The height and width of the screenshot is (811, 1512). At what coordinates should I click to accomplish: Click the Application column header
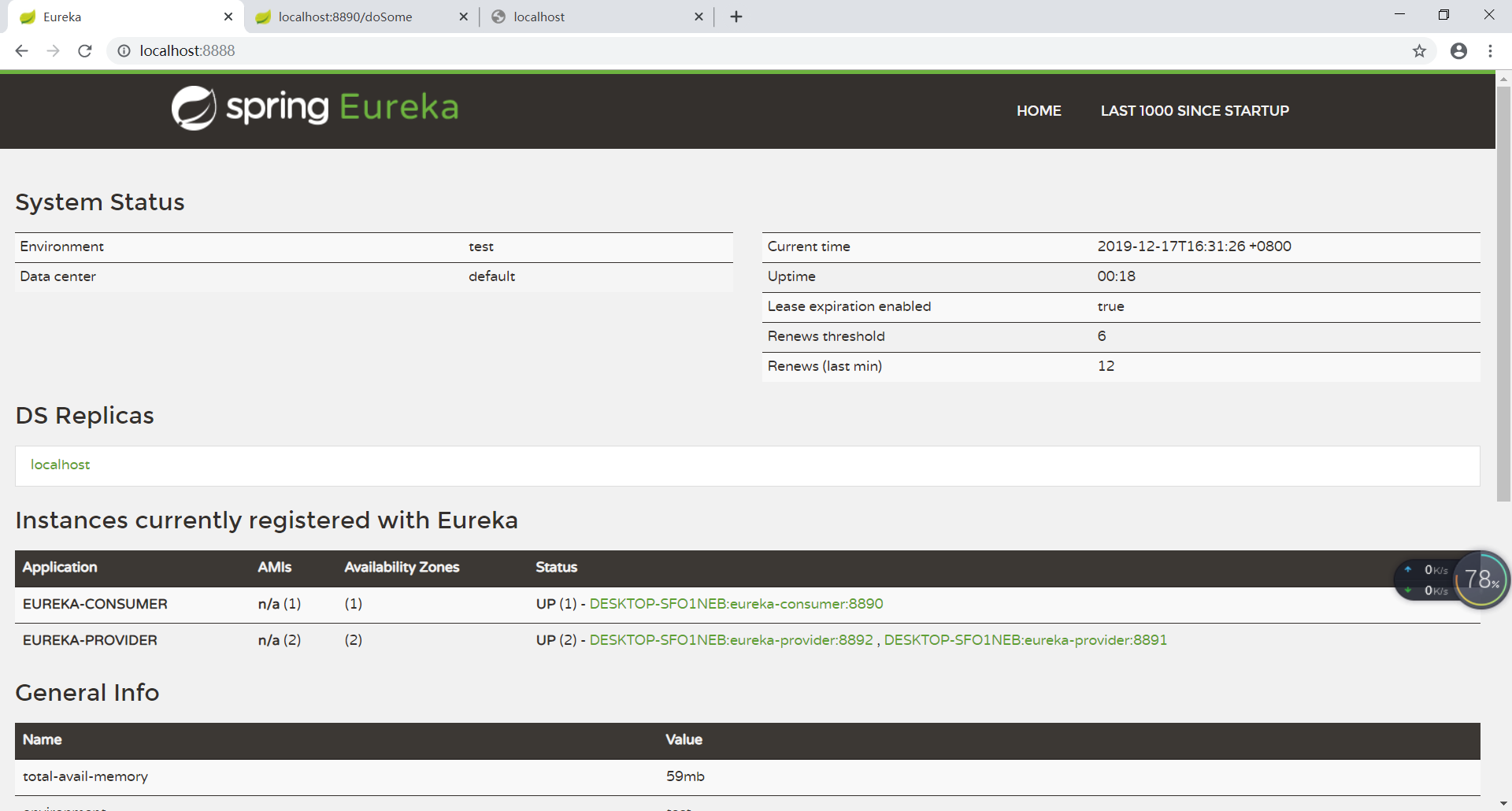click(60, 567)
